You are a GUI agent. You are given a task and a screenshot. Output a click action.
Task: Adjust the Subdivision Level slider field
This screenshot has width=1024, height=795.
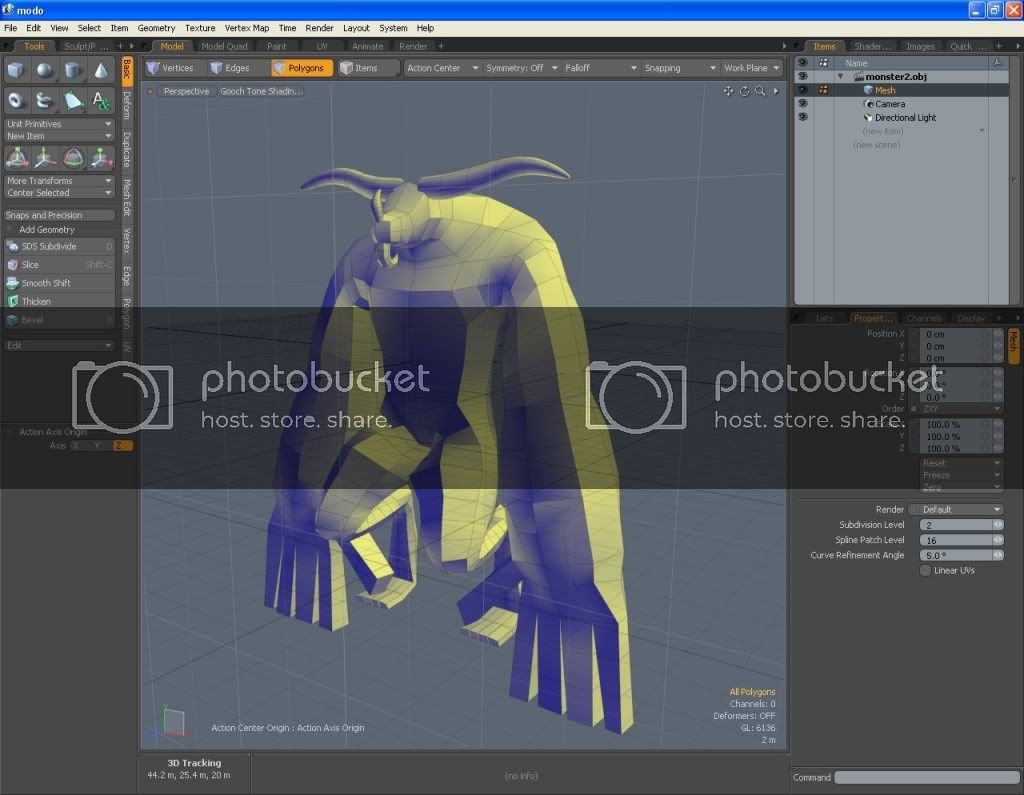961,525
